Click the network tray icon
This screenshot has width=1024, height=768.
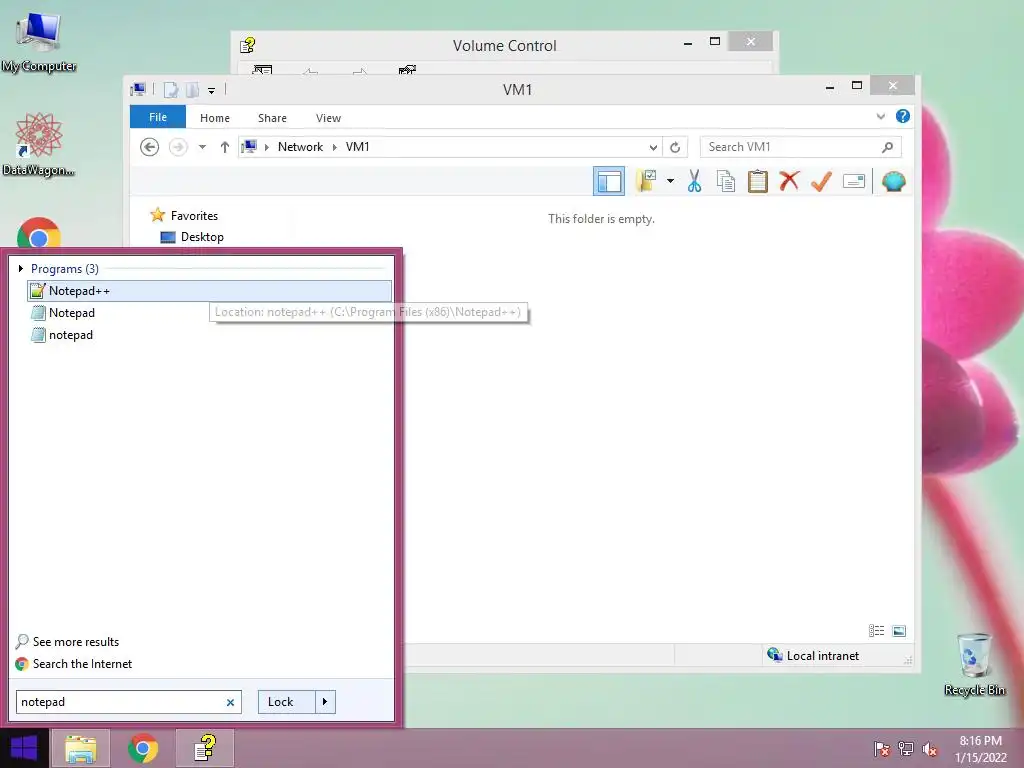pos(906,748)
